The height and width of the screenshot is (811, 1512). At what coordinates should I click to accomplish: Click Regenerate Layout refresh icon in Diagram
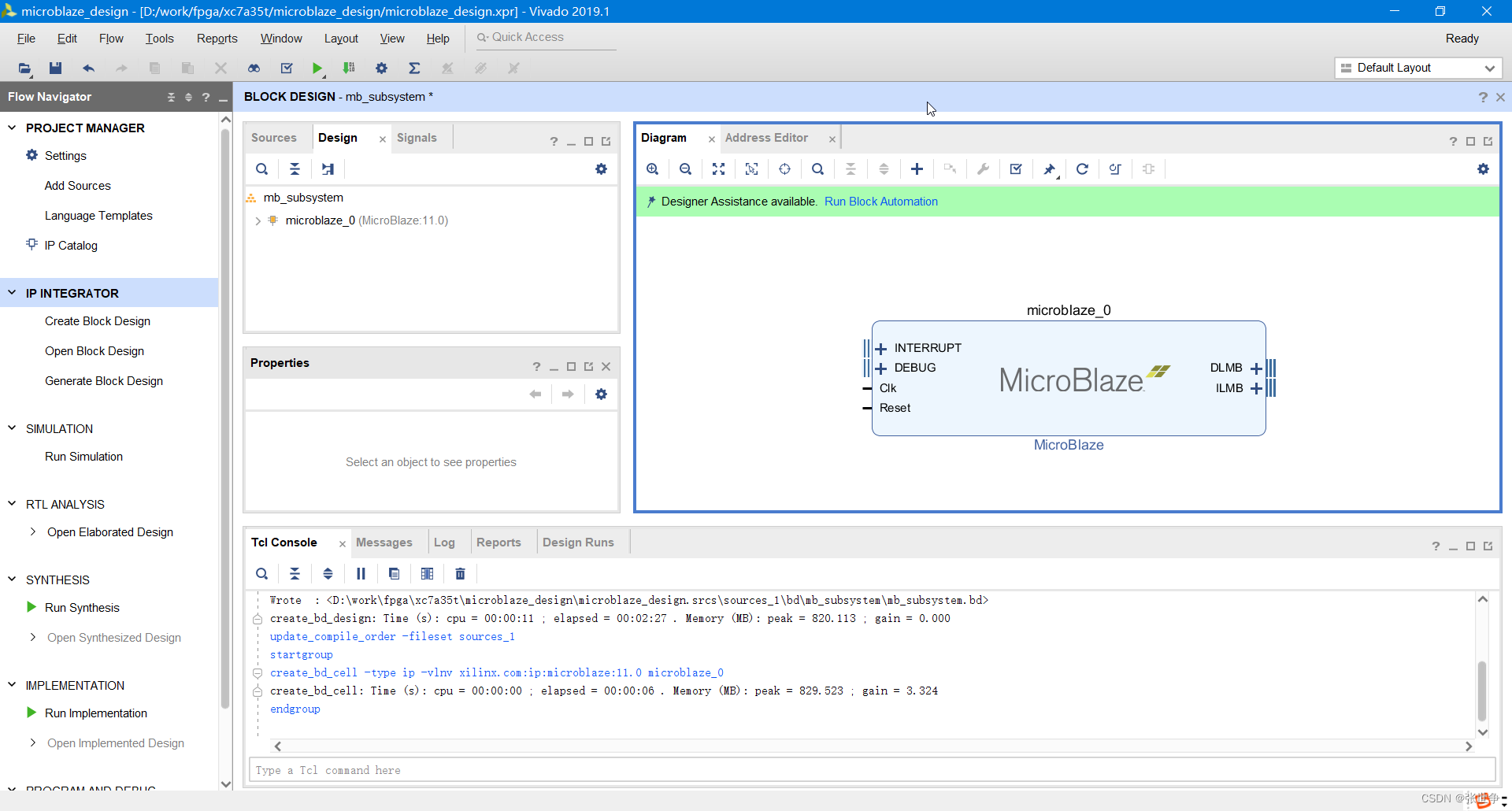tap(1082, 168)
